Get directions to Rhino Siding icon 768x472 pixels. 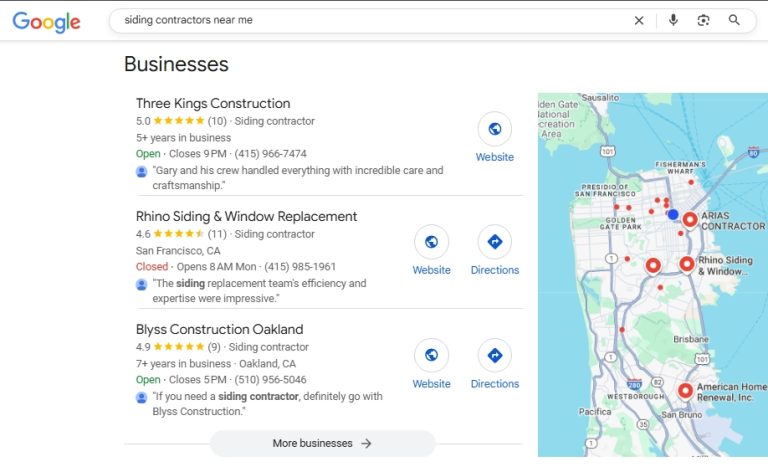(495, 242)
